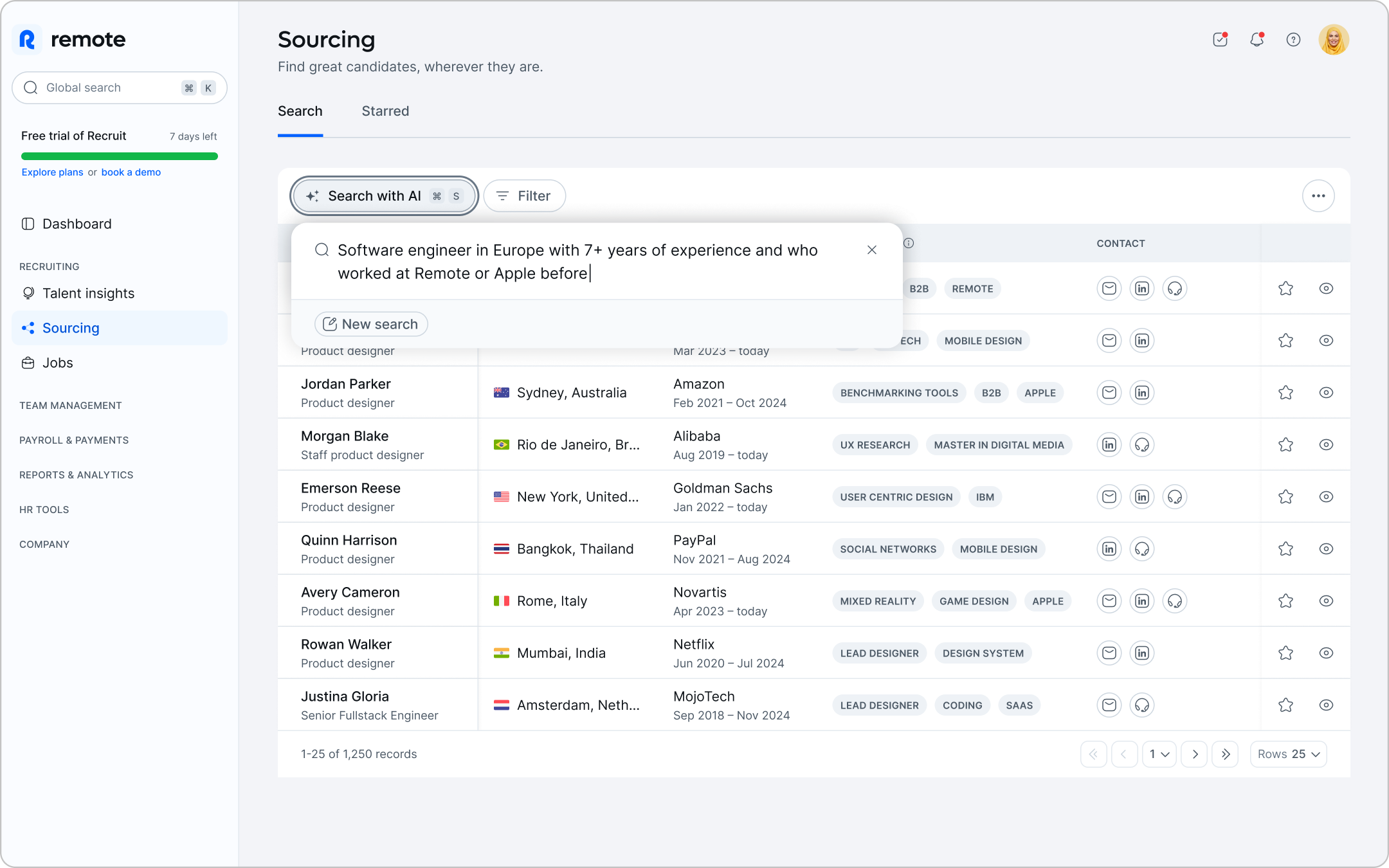Image resolution: width=1389 pixels, height=868 pixels.
Task: Star Avery Cameron candidate
Action: [x=1285, y=601]
